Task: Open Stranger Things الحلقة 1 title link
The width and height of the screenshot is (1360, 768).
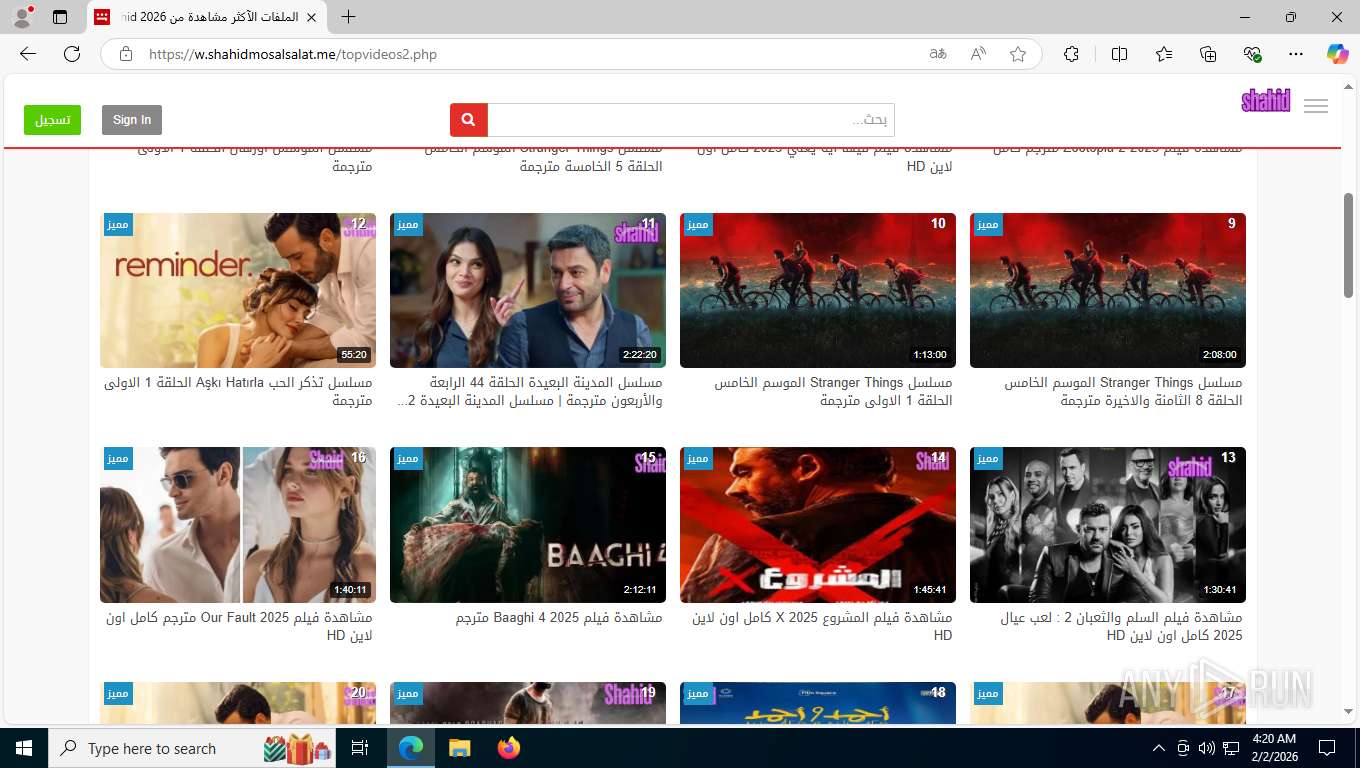Action: 834,391
